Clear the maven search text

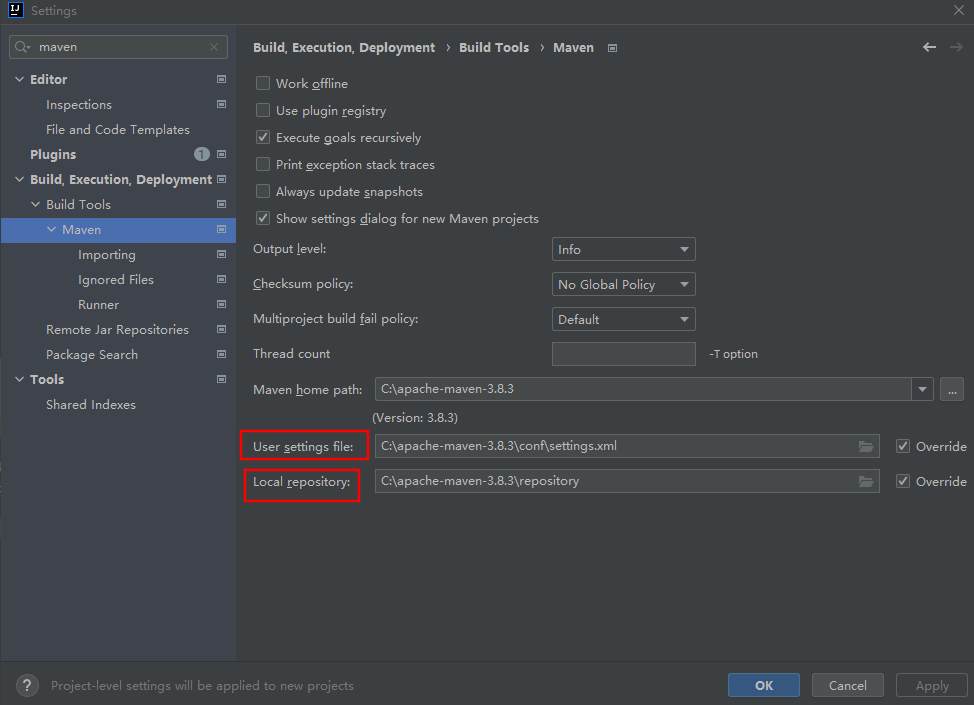(x=214, y=47)
